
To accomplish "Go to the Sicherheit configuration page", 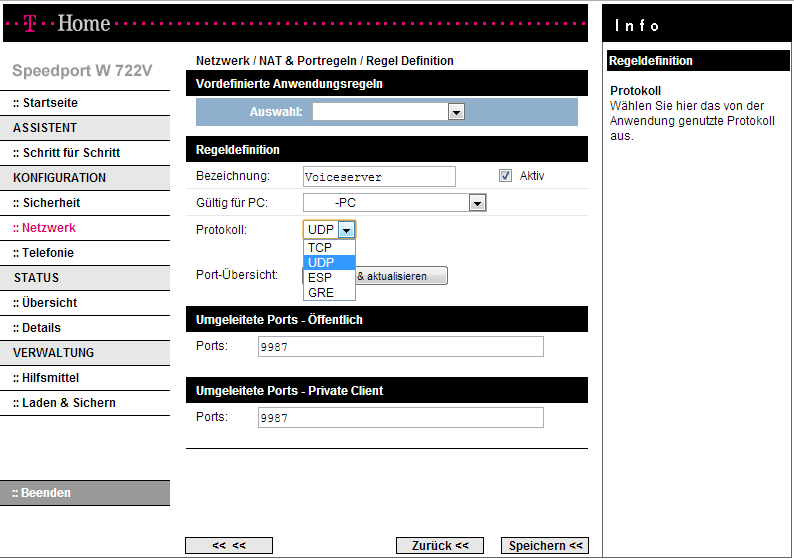I will (47, 203).
